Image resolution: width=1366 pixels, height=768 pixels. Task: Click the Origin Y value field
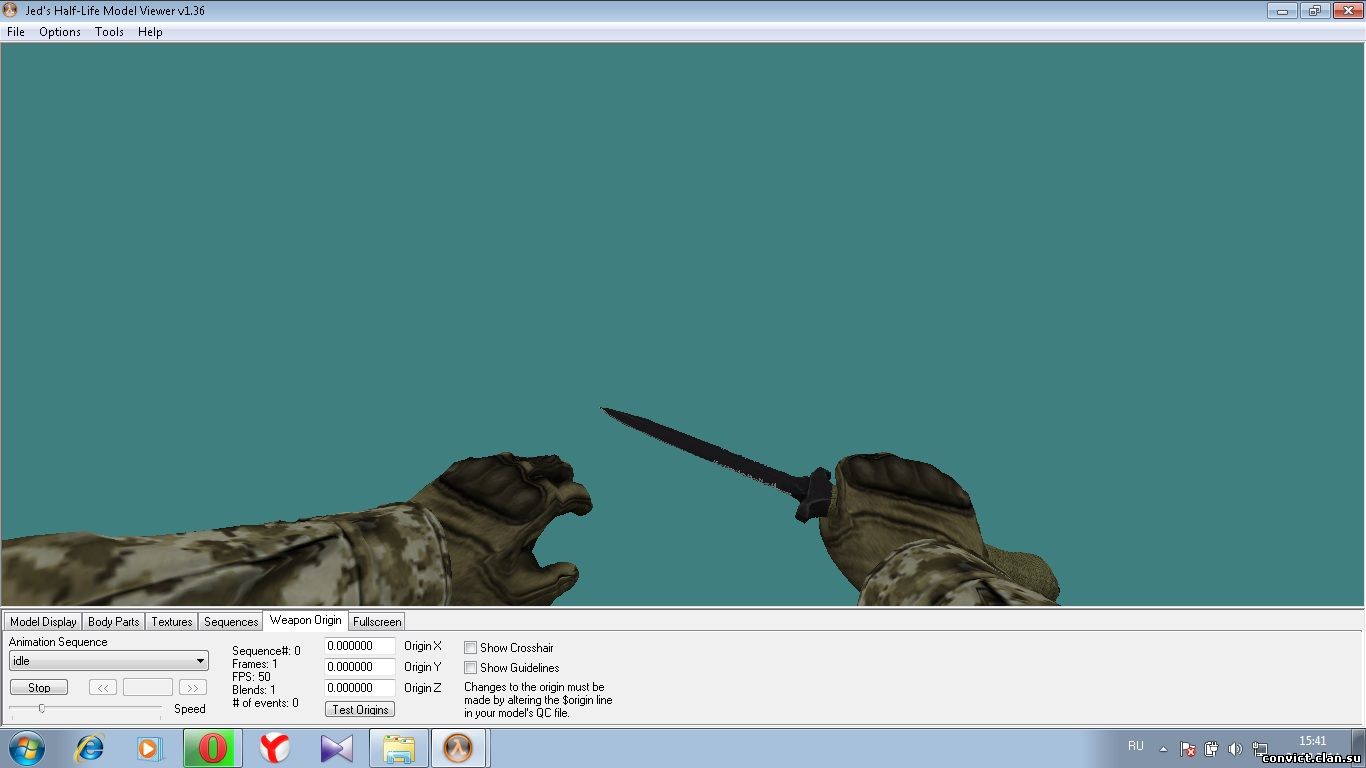point(360,667)
